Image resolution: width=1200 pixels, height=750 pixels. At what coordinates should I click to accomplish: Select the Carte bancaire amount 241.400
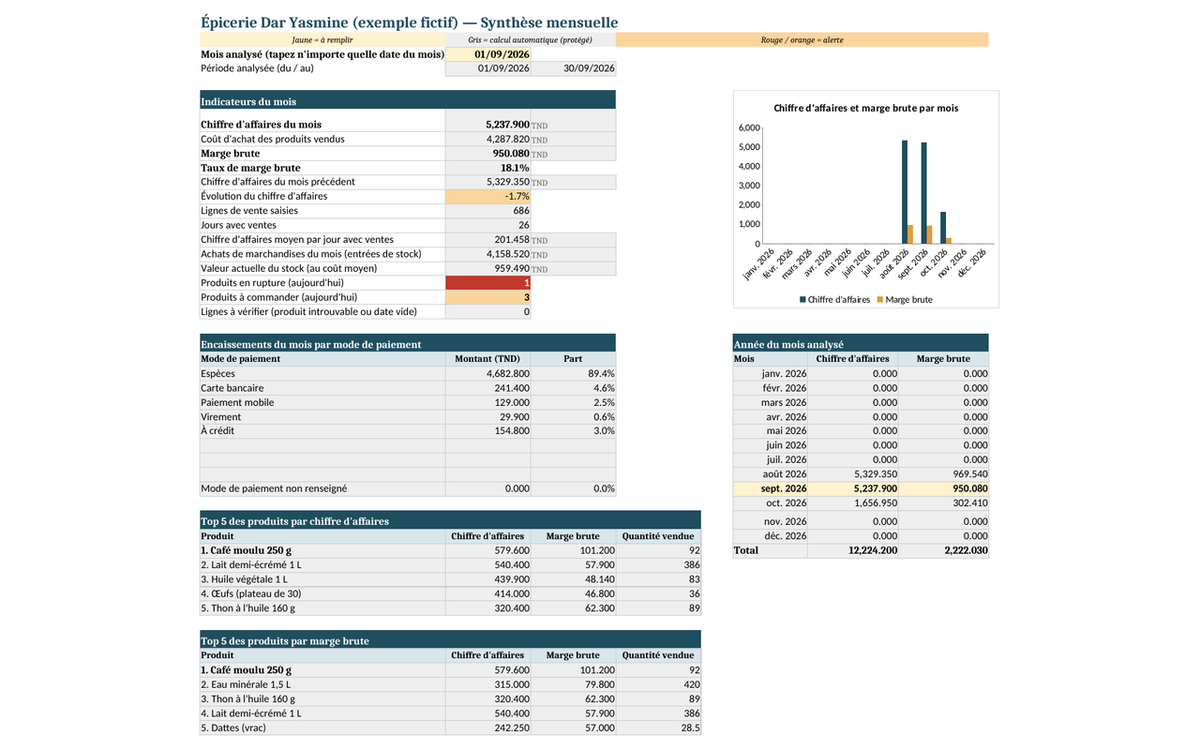tap(488, 388)
